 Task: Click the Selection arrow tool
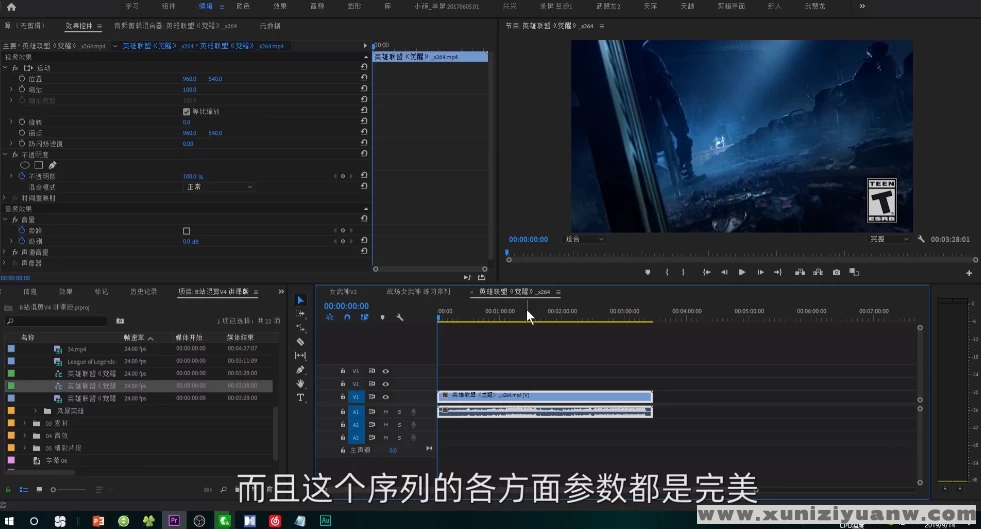(300, 299)
